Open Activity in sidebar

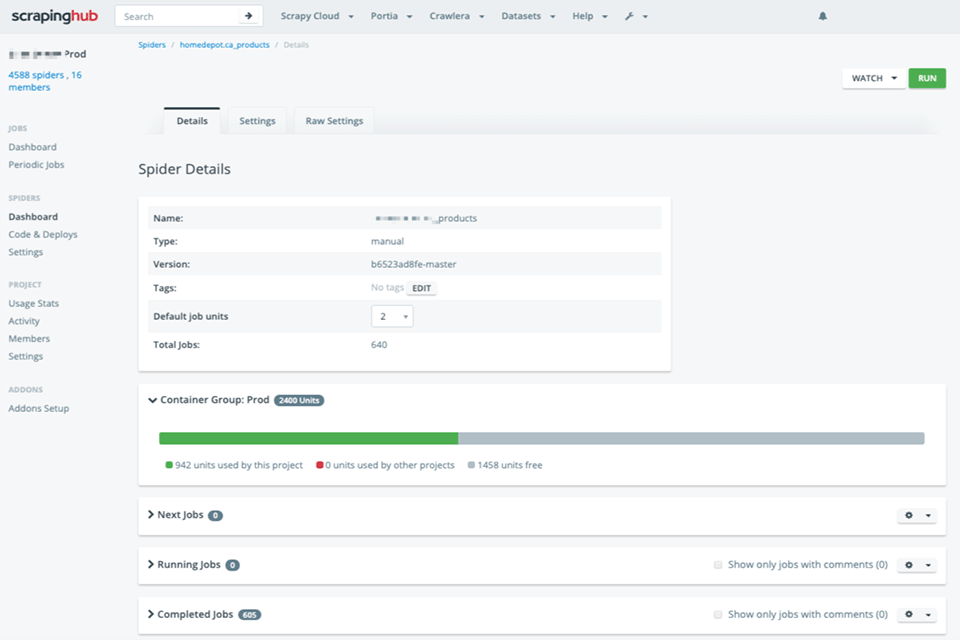24,322
